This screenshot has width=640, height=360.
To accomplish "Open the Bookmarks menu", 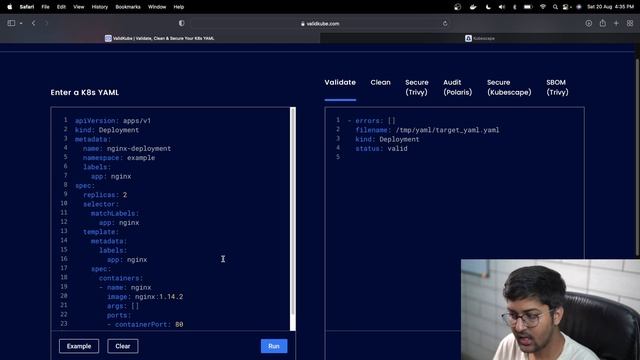I will (x=128, y=7).
